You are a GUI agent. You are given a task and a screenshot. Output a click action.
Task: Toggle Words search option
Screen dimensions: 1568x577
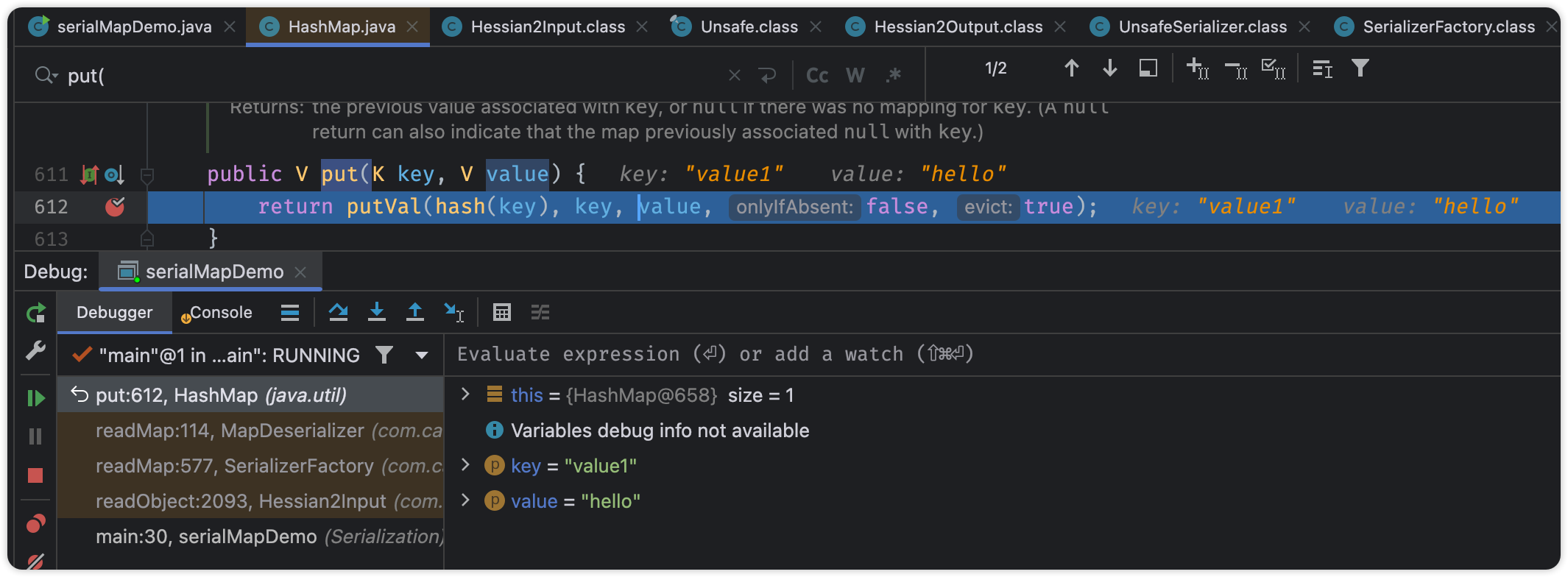(855, 75)
